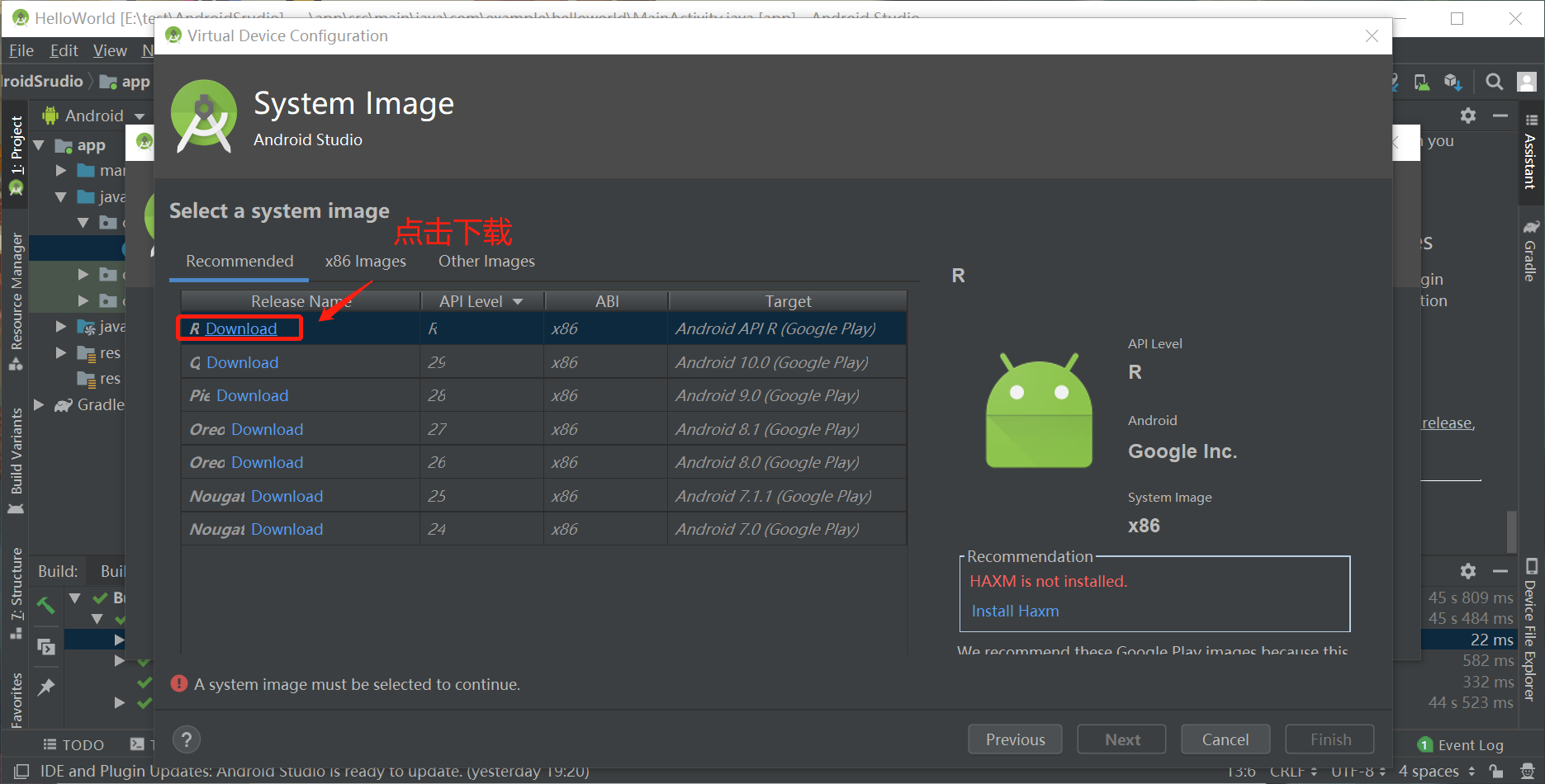Click the Finish button

click(x=1330, y=739)
